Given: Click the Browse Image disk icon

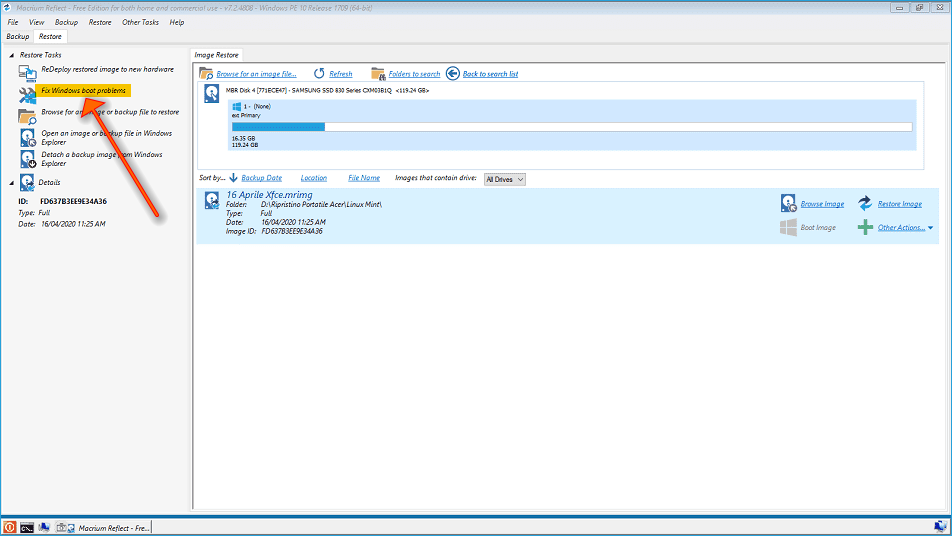Looking at the screenshot, I should point(789,203).
